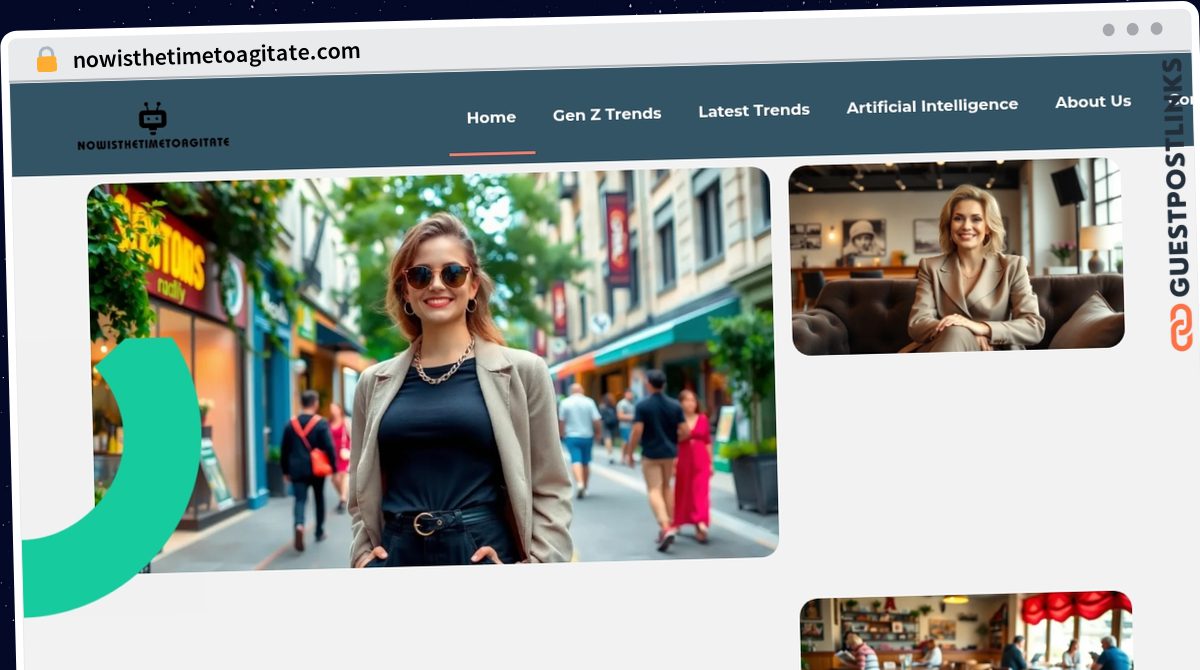The height and width of the screenshot is (670, 1200).
Task: Click the orange underline beneath Home
Action: point(492,153)
